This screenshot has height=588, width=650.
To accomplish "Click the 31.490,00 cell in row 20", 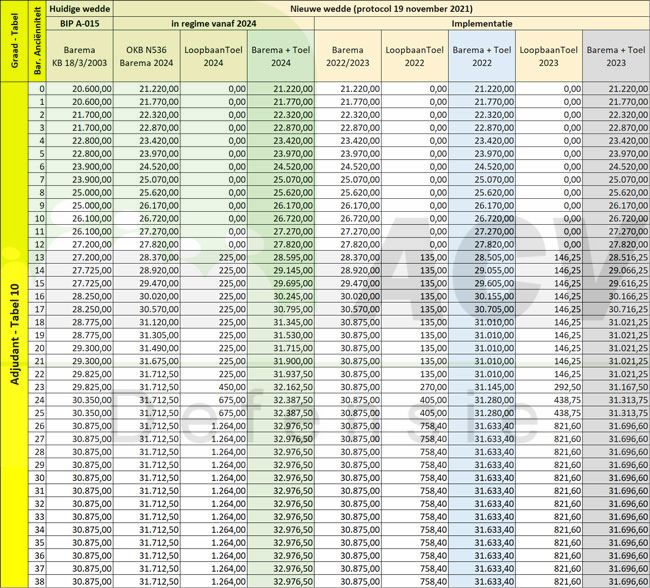I will [147, 348].
